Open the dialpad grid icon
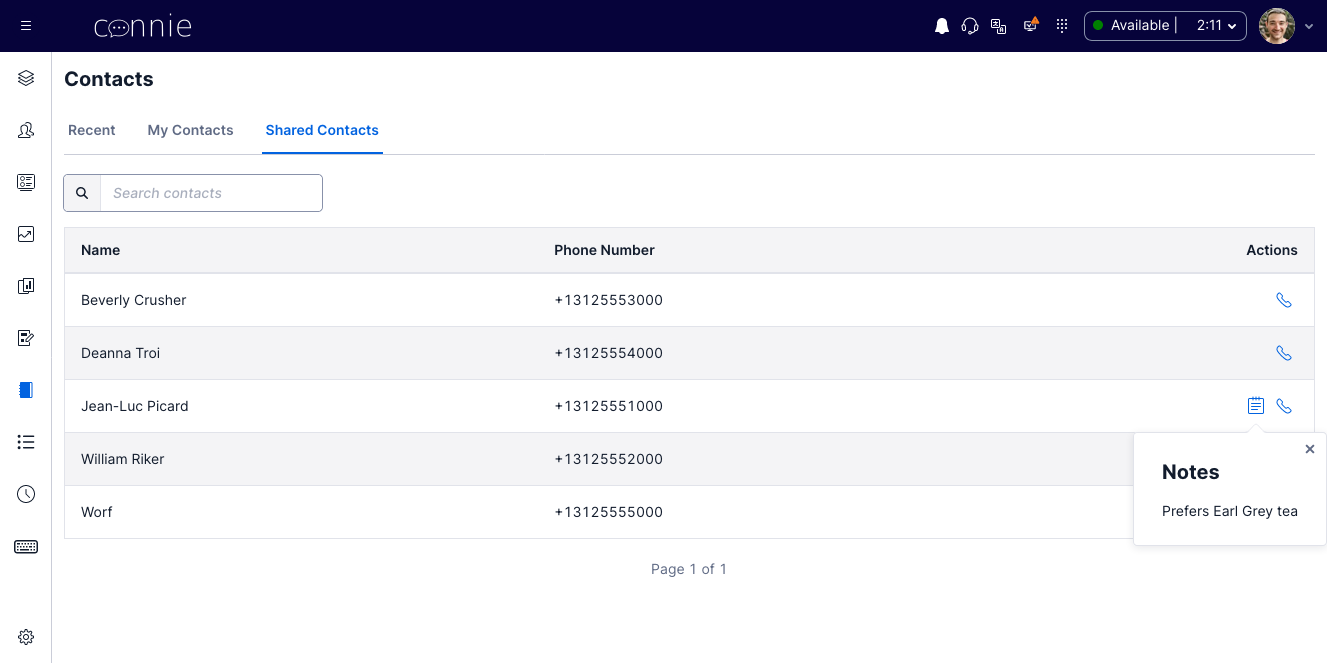The image size is (1327, 663). click(1062, 26)
